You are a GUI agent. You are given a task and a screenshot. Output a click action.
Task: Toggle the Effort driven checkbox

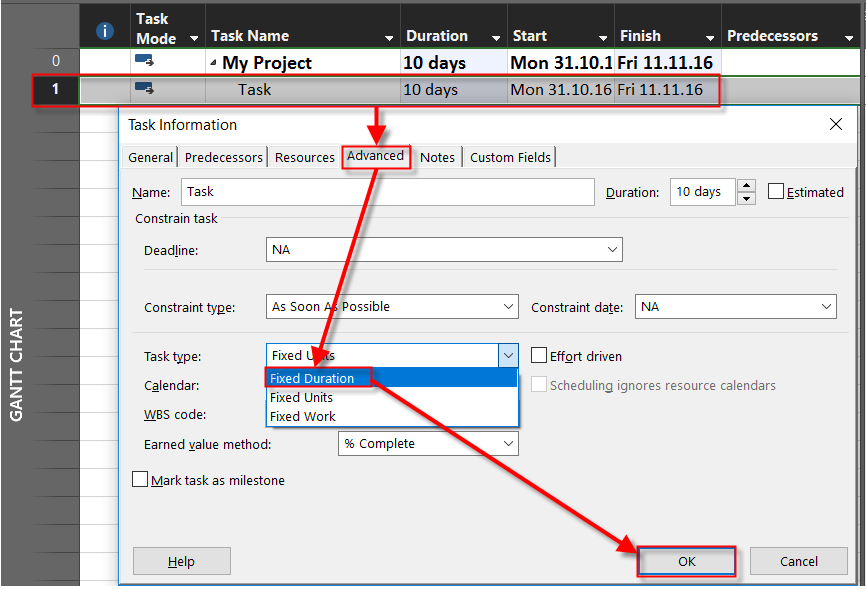pyautogui.click(x=539, y=356)
